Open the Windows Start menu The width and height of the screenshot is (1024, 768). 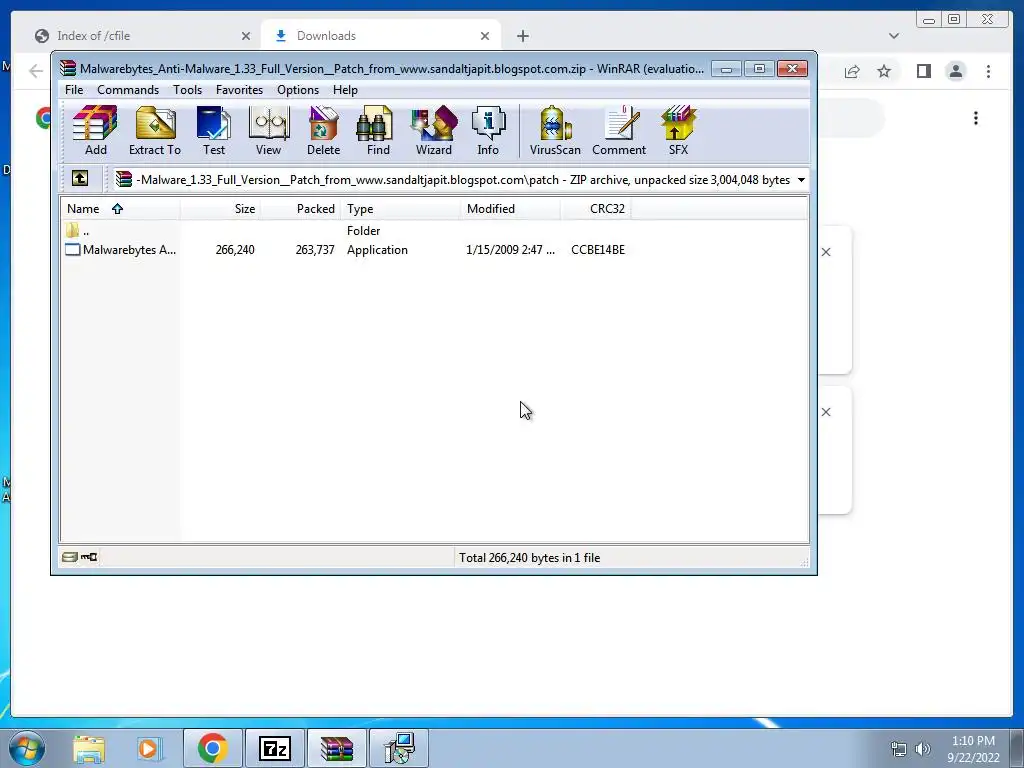pyautogui.click(x=26, y=748)
